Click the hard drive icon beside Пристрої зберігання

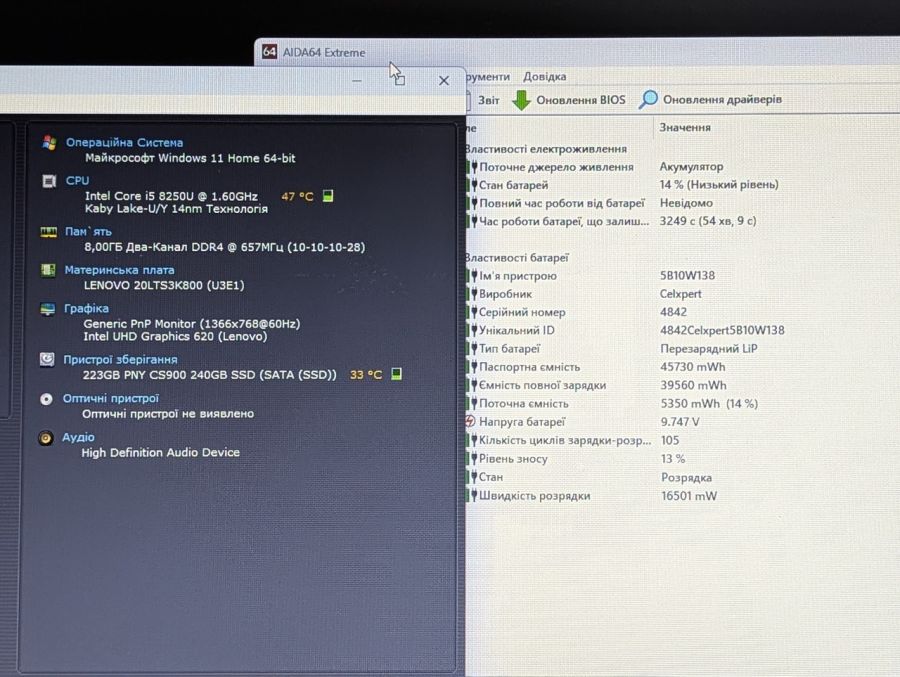tap(47, 359)
